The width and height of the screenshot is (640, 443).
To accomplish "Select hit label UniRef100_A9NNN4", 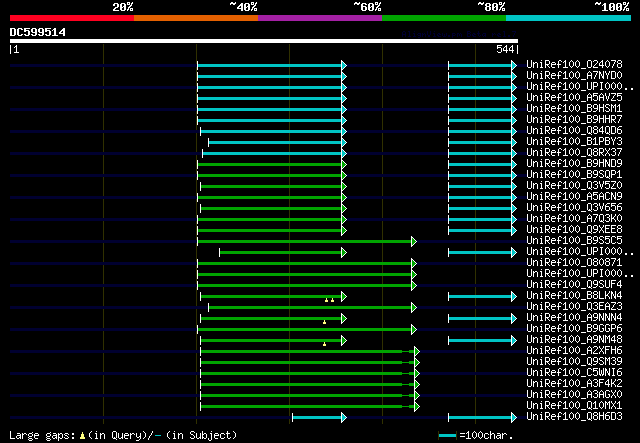I will 574,317.
